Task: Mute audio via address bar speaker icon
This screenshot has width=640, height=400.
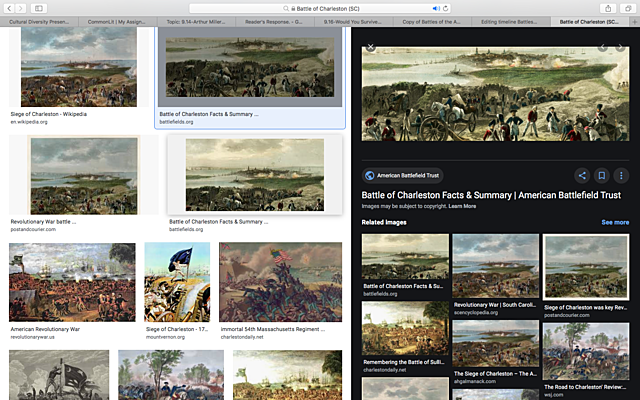Action: pyautogui.click(x=436, y=8)
